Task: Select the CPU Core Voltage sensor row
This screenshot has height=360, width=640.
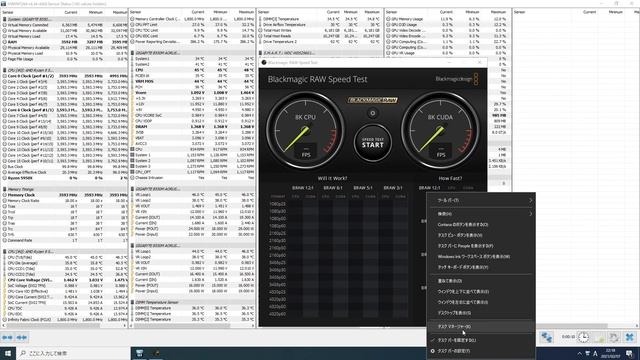Action: click(x=65, y=280)
